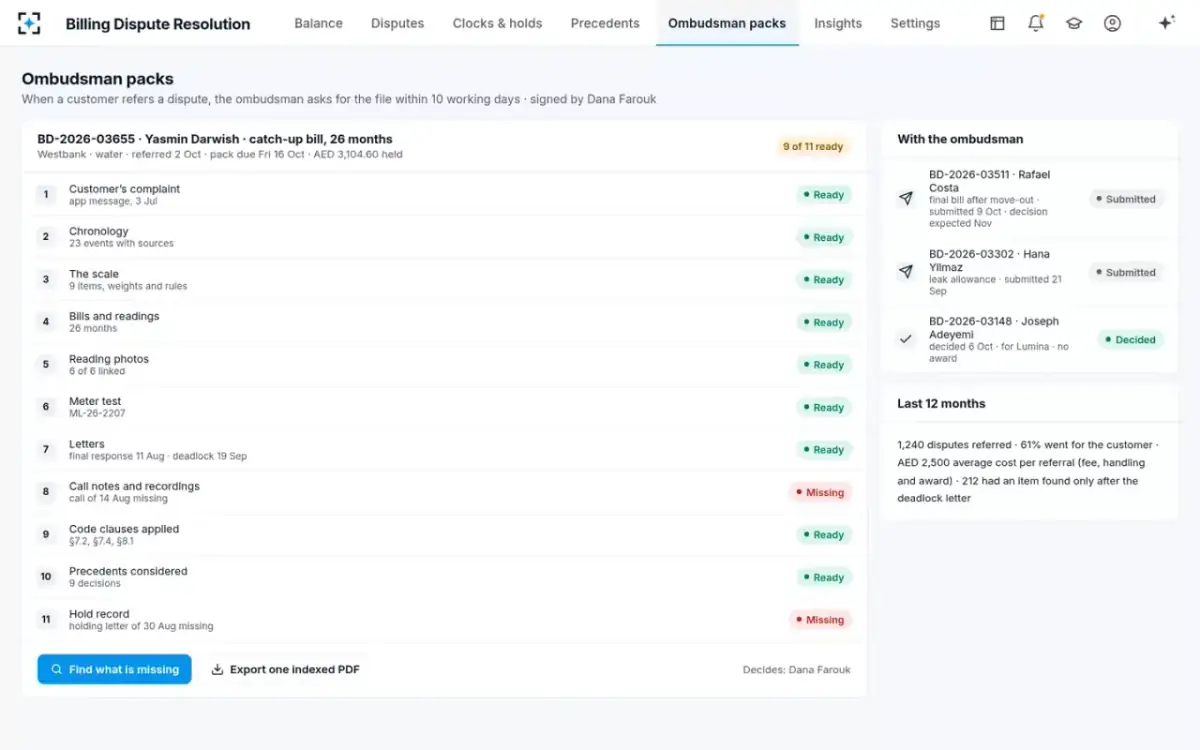Select Ombudsman packs tab

(727, 23)
